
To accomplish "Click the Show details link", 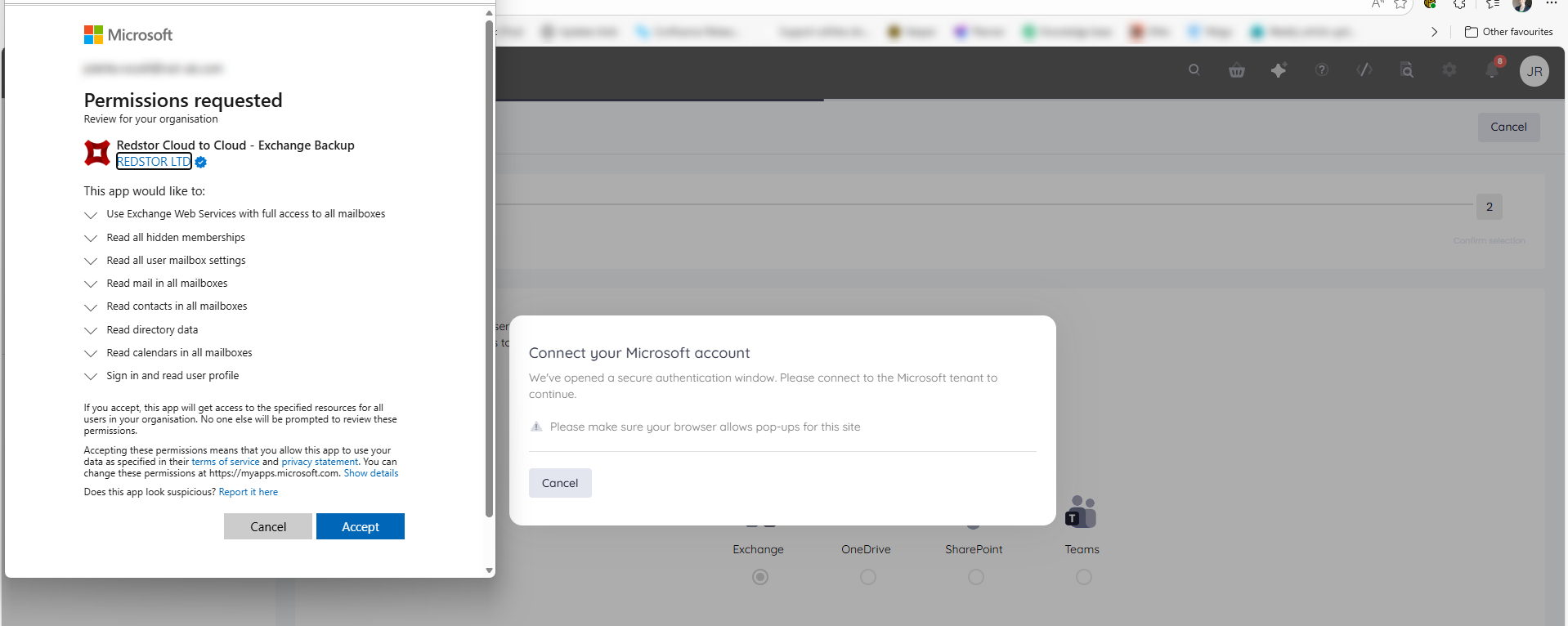I will (x=371, y=473).
